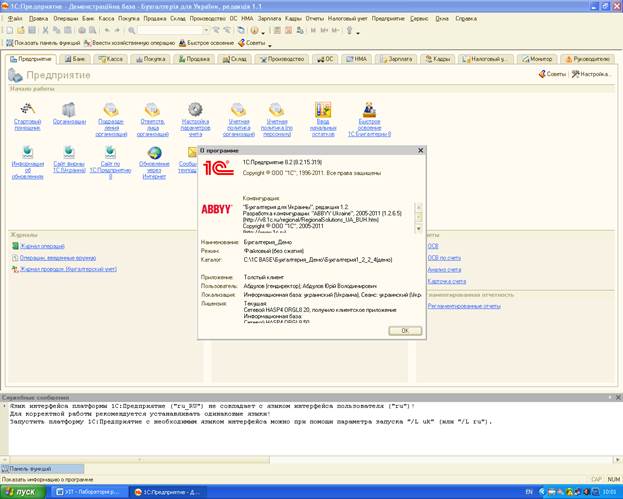623x499 pixels.
Task: Click Показать панель функций button
Action: 43,43
